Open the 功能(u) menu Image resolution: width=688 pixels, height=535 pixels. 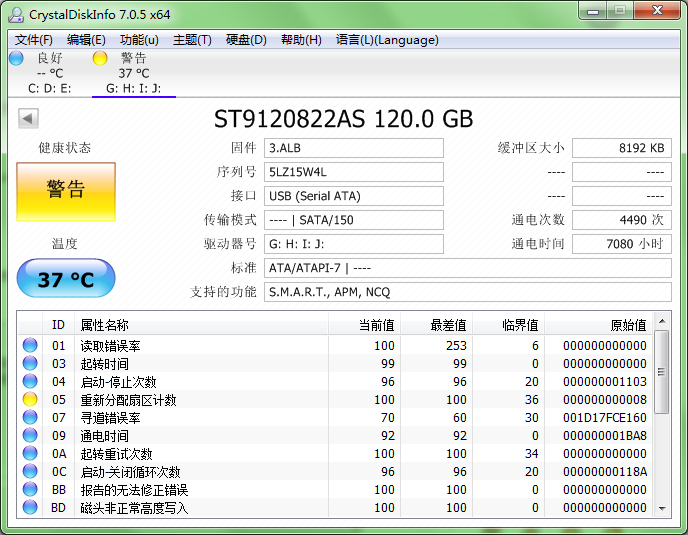(139, 40)
